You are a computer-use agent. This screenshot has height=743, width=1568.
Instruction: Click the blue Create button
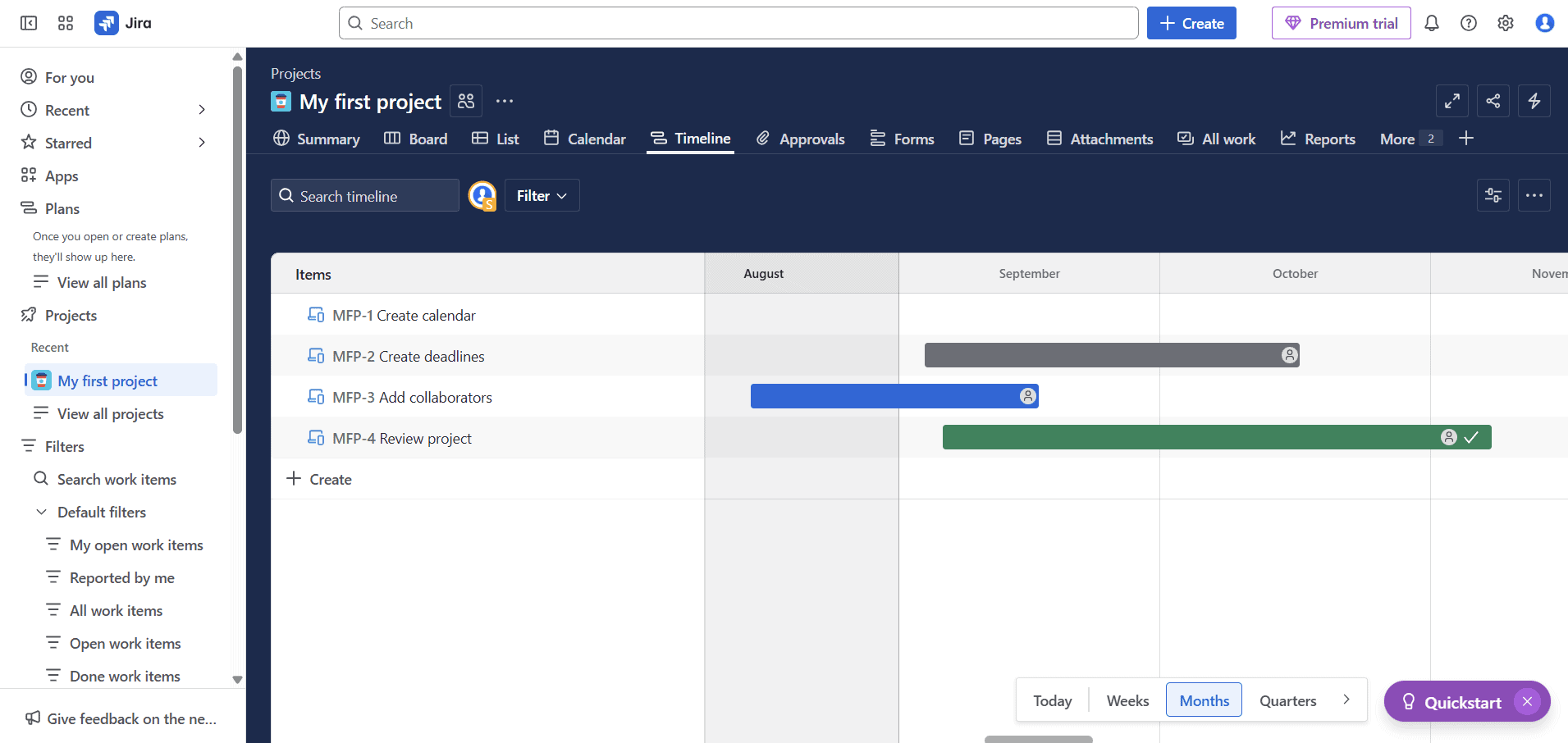click(x=1191, y=23)
